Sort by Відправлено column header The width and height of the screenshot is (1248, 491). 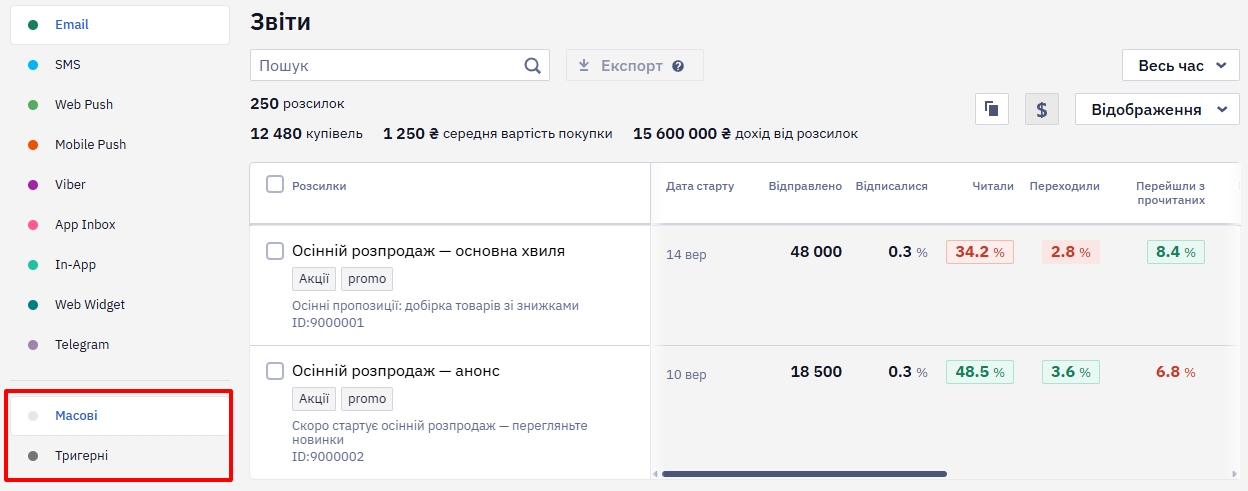tap(805, 186)
